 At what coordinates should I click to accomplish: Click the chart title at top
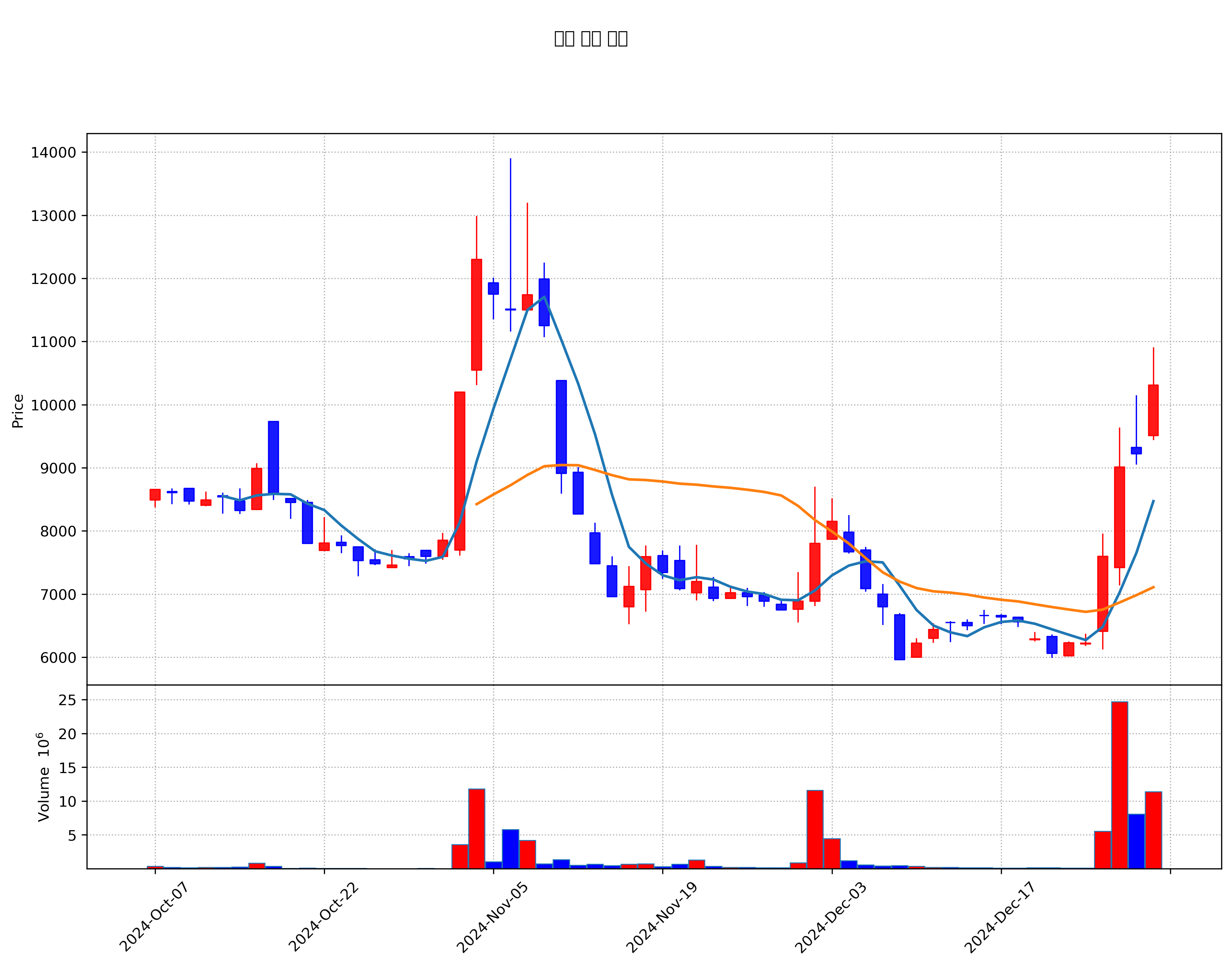pyautogui.click(x=590, y=39)
